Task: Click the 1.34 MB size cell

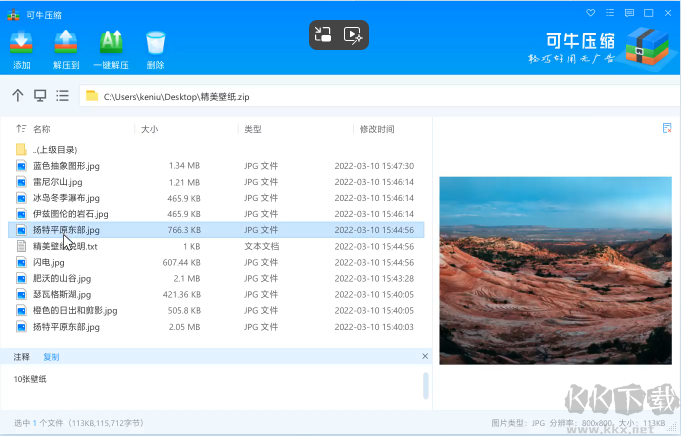Action: (x=185, y=166)
